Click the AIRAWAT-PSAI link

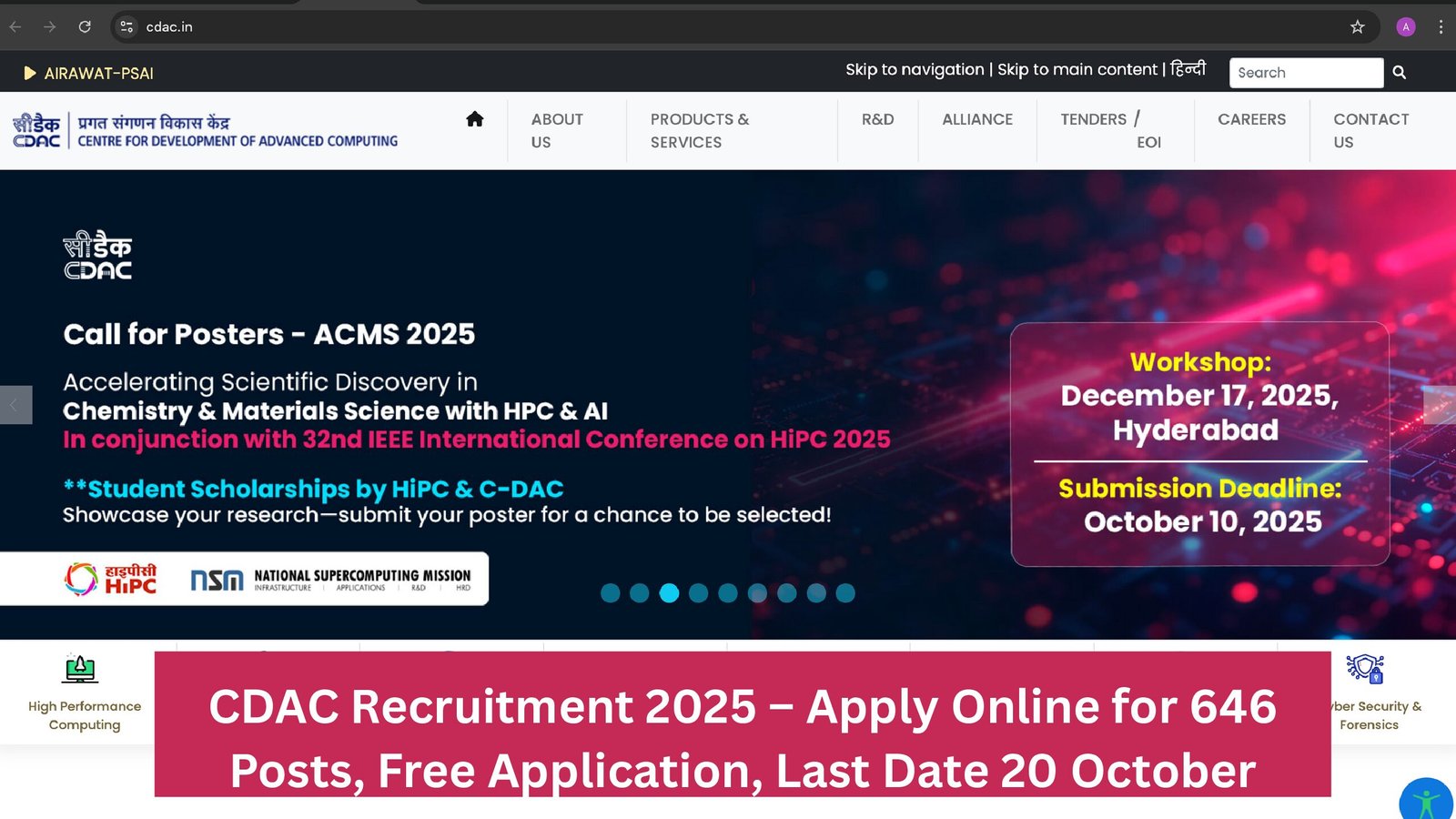coord(98,74)
